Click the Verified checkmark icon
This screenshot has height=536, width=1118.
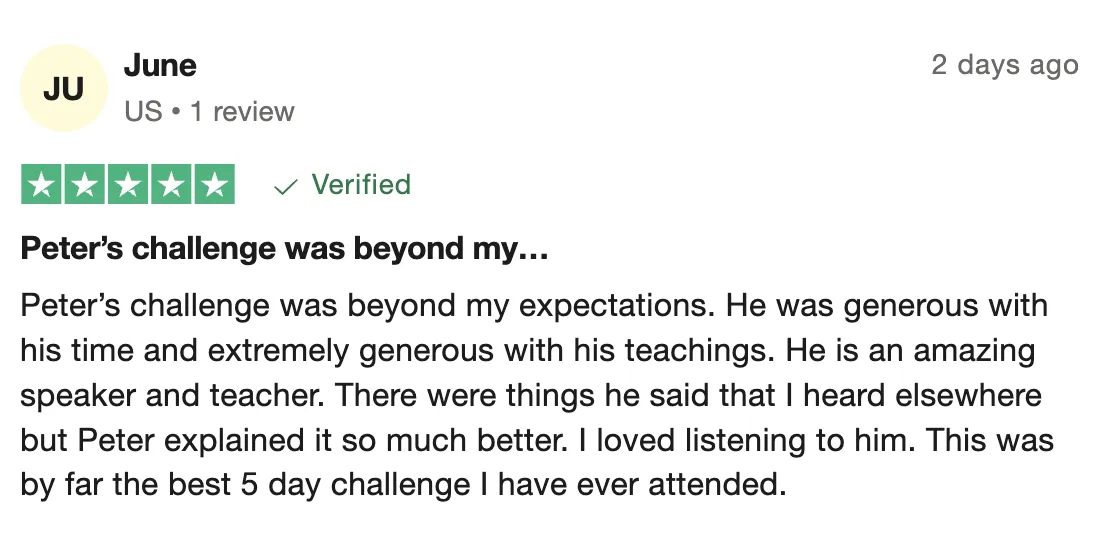[285, 187]
